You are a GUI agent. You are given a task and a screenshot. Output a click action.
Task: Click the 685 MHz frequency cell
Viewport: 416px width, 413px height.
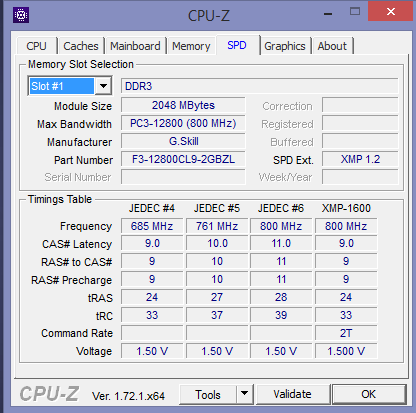coord(152,226)
